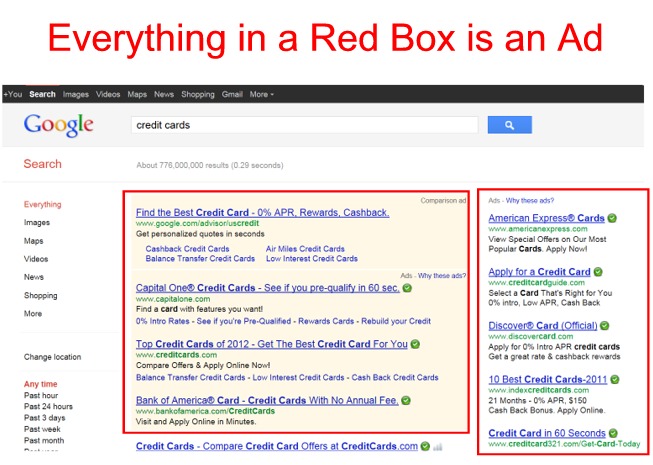Viewport: 653px width, 465px height.
Task: Click Why these ads? above Capital One ad
Action: [x=442, y=276]
